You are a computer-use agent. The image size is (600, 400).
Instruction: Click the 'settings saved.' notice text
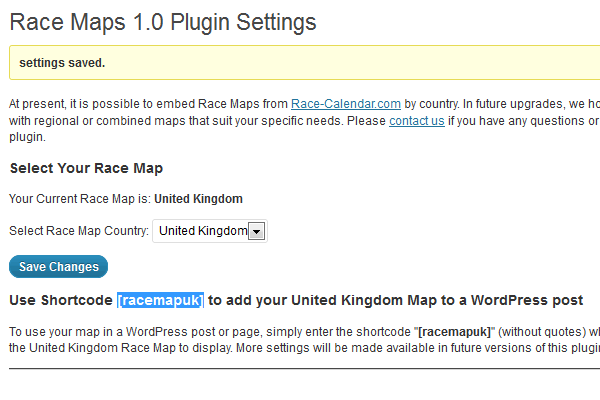click(62, 63)
